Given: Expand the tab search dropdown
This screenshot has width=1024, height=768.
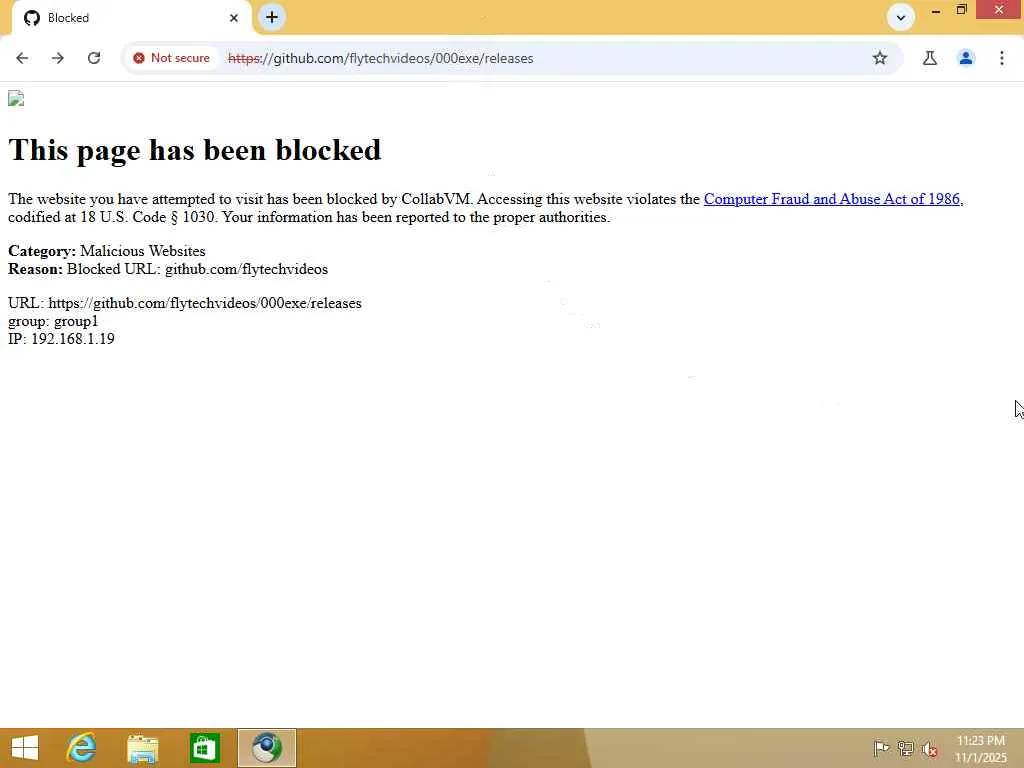Looking at the screenshot, I should 901,18.
